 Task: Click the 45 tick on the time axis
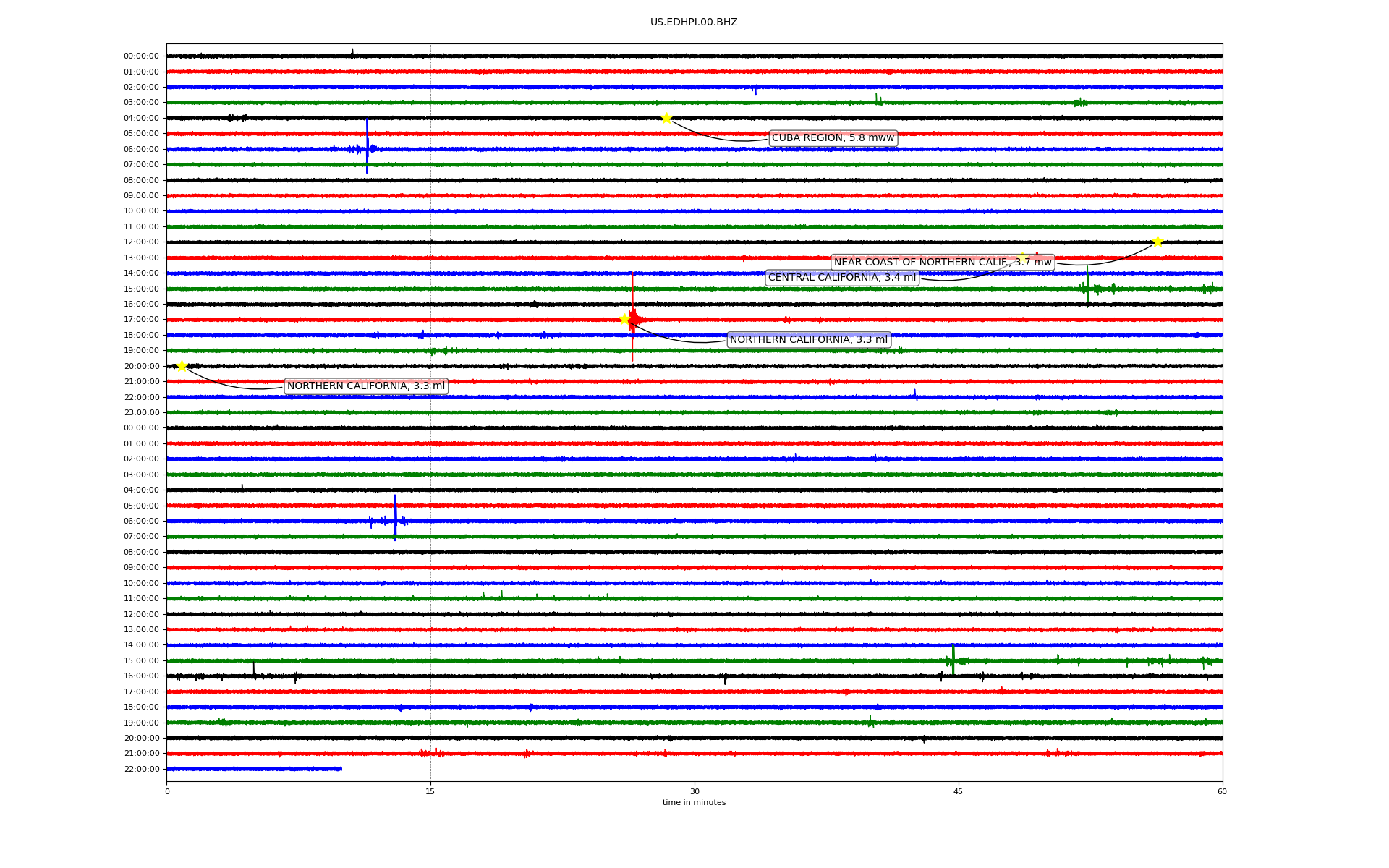point(958,791)
